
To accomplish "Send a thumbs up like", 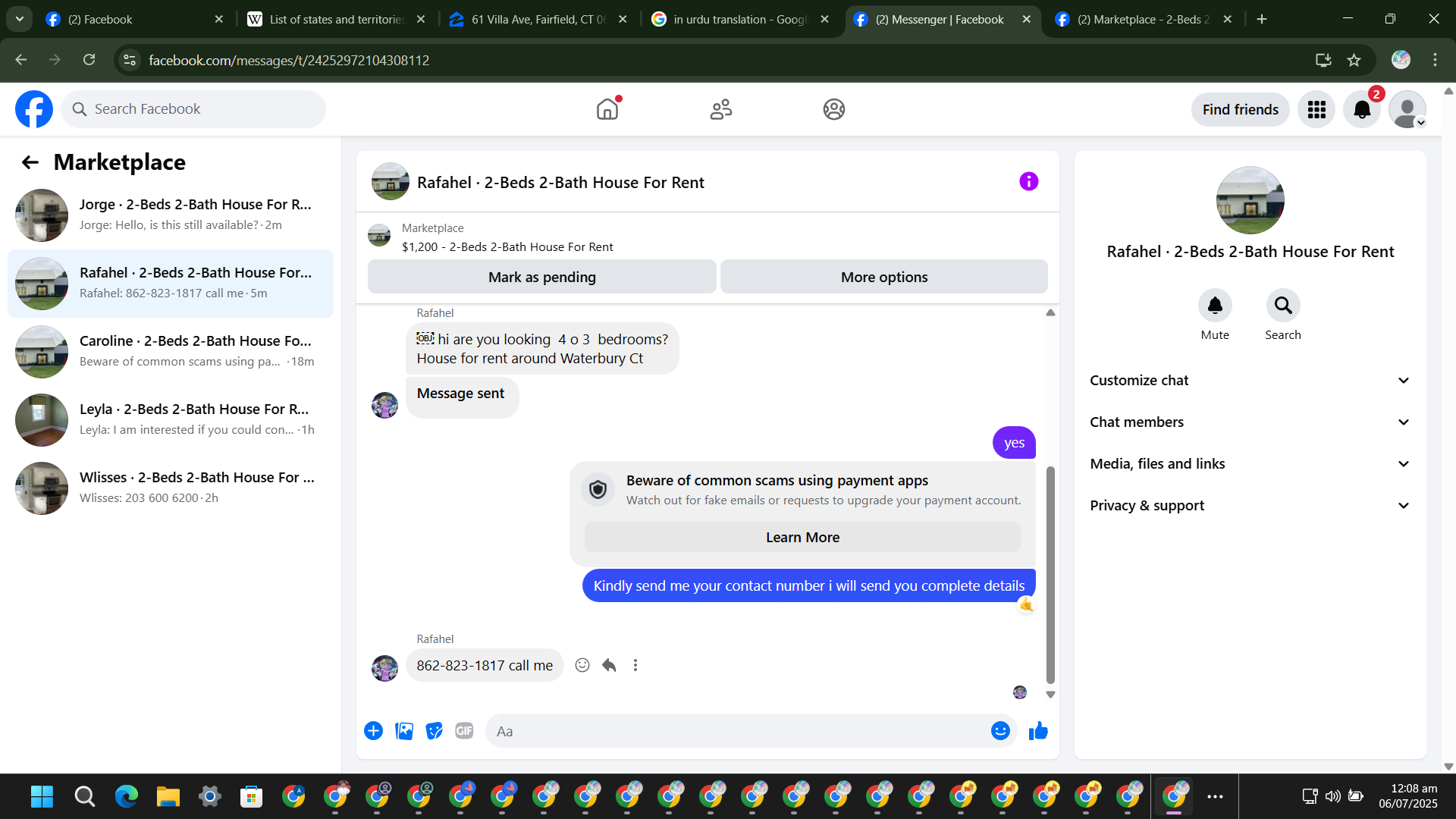I will pyautogui.click(x=1038, y=731).
